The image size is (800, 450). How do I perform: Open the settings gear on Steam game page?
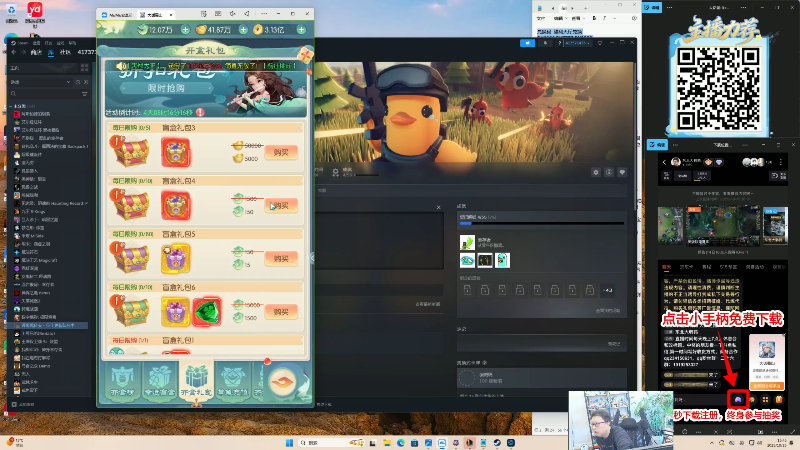click(x=595, y=172)
